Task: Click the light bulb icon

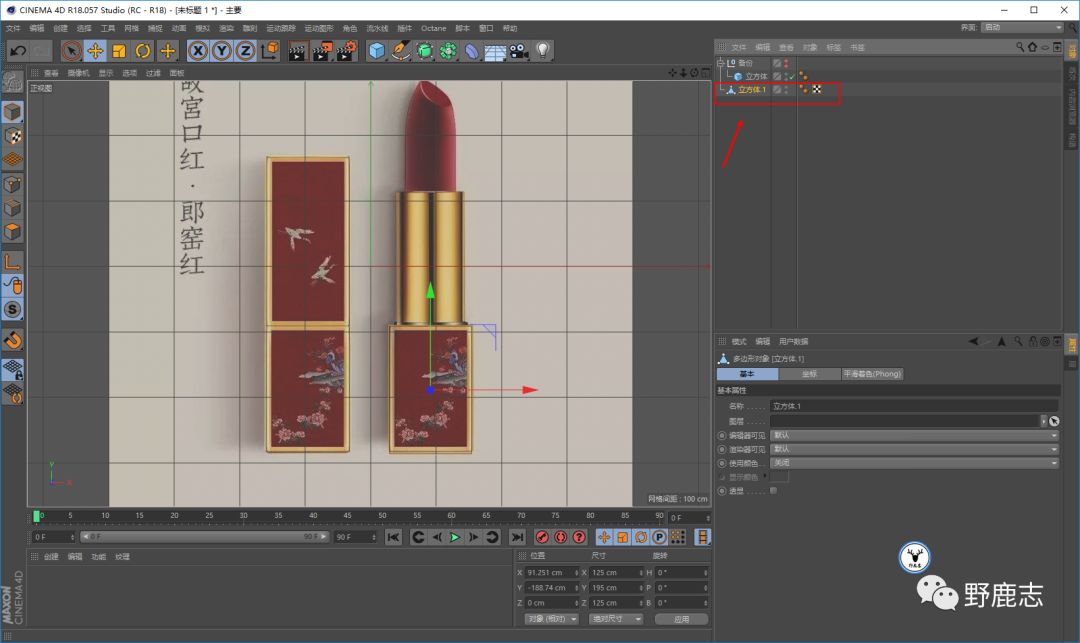Action: click(x=543, y=51)
